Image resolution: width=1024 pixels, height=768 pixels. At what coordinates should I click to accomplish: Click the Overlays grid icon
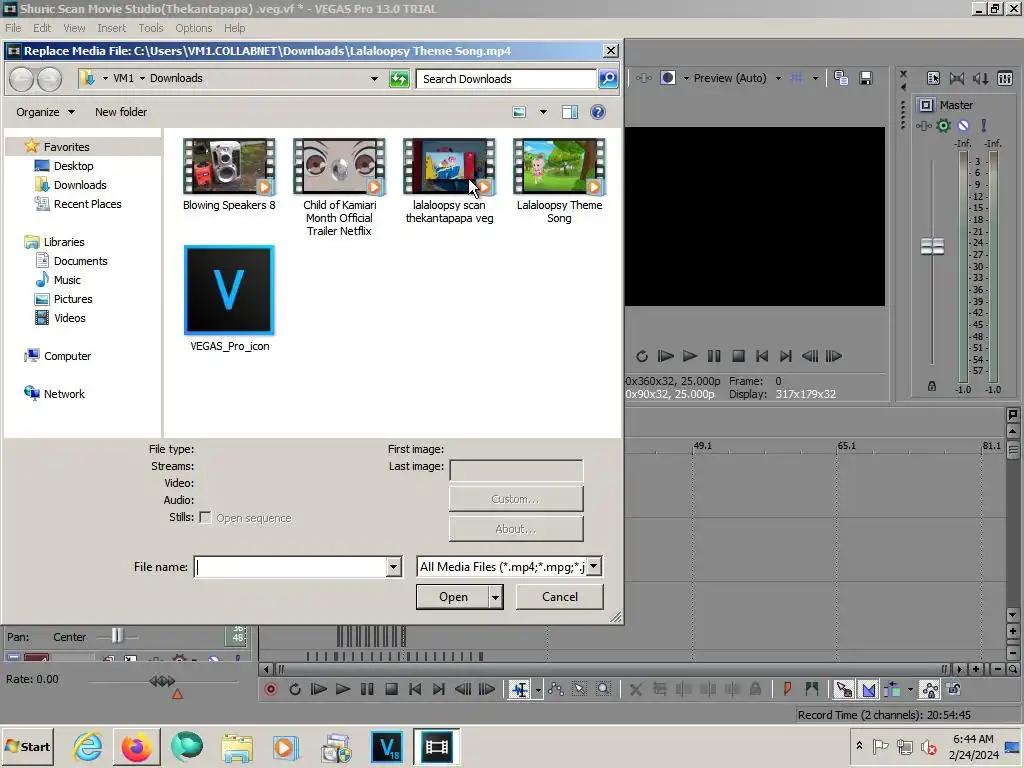click(797, 78)
